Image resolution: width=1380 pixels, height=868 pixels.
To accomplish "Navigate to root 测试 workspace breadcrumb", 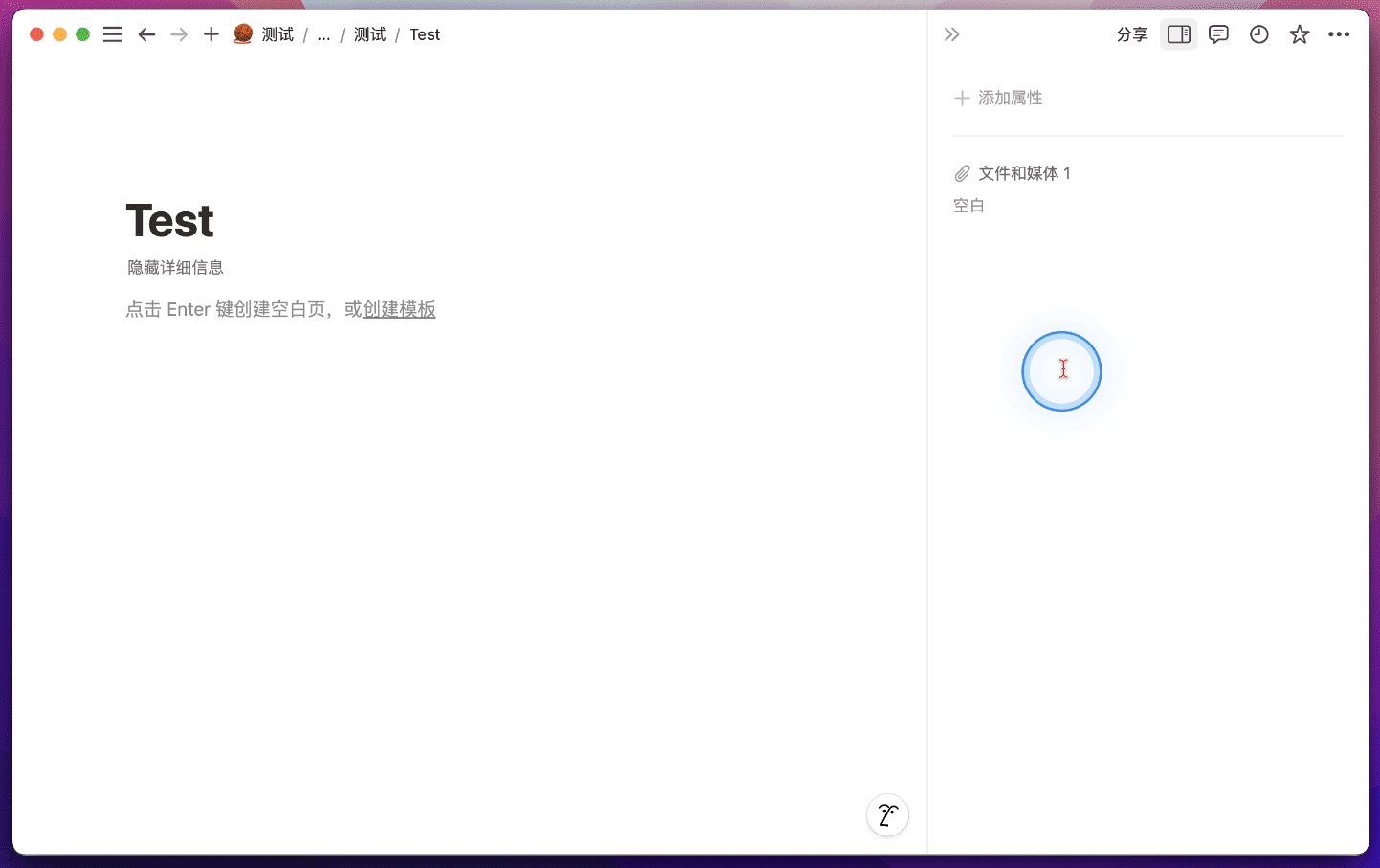I will coord(277,34).
